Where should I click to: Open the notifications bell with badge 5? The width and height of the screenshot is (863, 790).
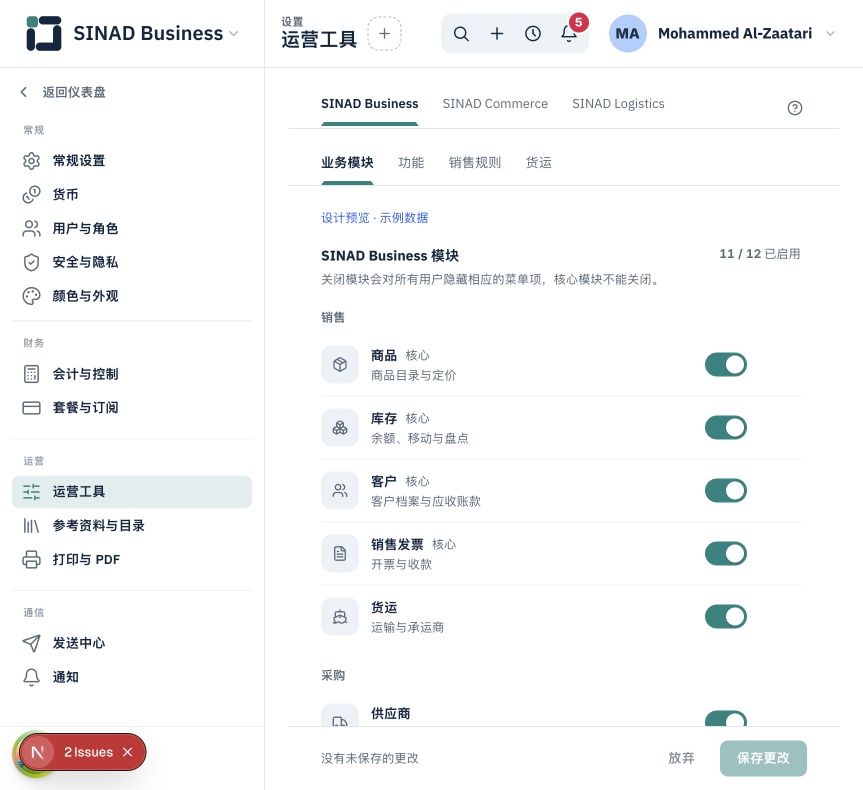pos(569,34)
